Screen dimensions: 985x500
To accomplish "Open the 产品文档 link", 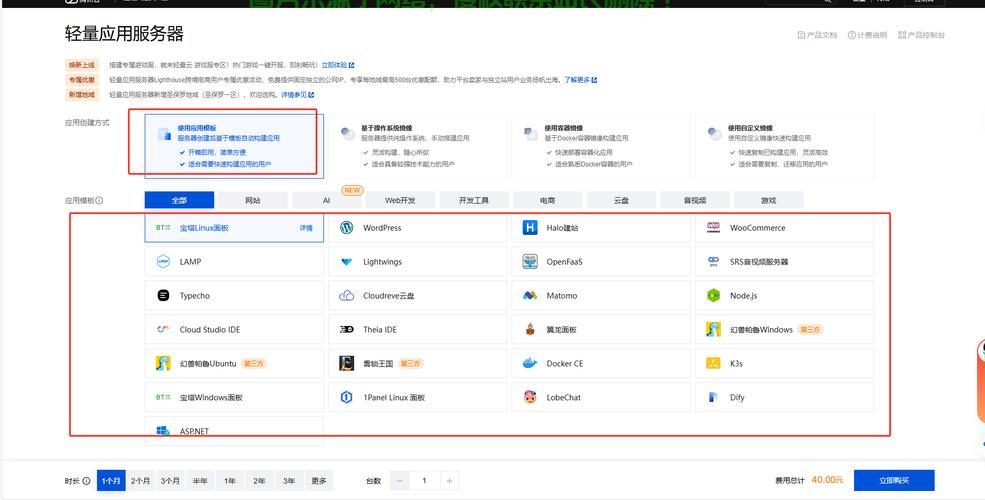I will [x=817, y=35].
